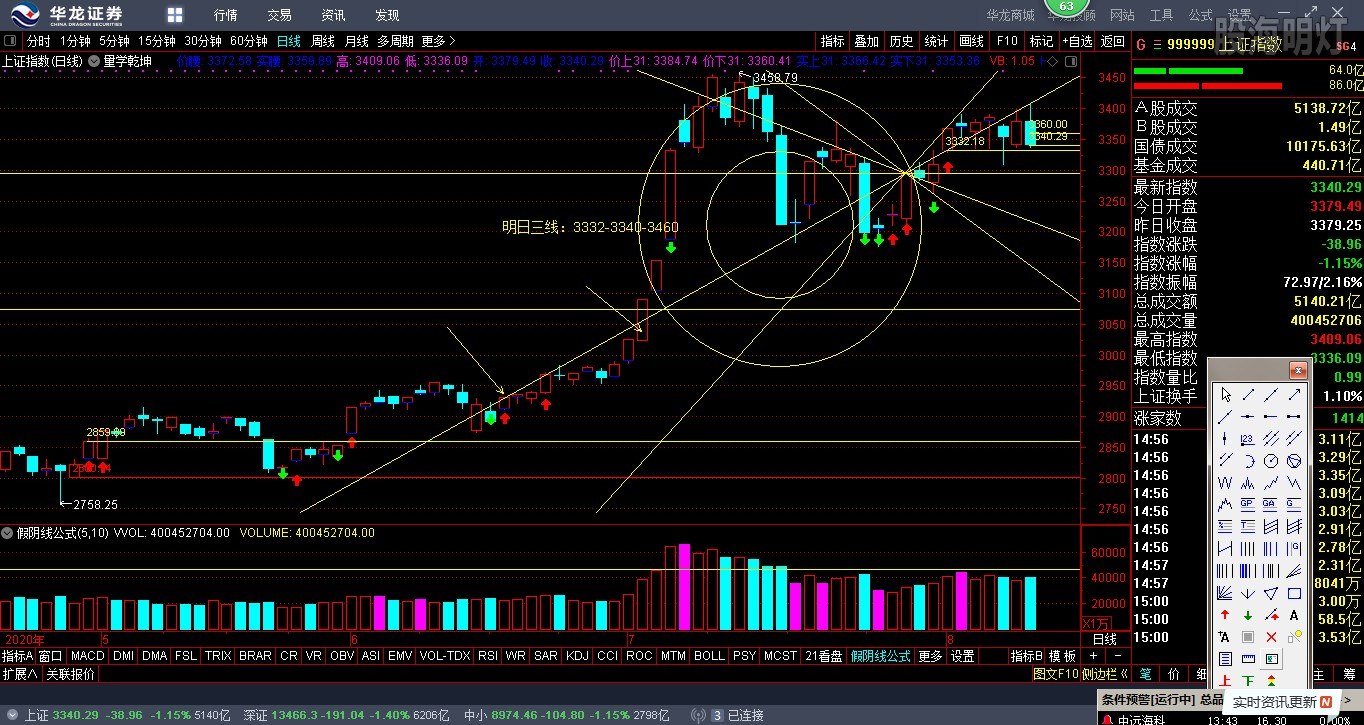Pick the green down-arrow marker tool
This screenshot has height=725, width=1364.
tap(1248, 615)
